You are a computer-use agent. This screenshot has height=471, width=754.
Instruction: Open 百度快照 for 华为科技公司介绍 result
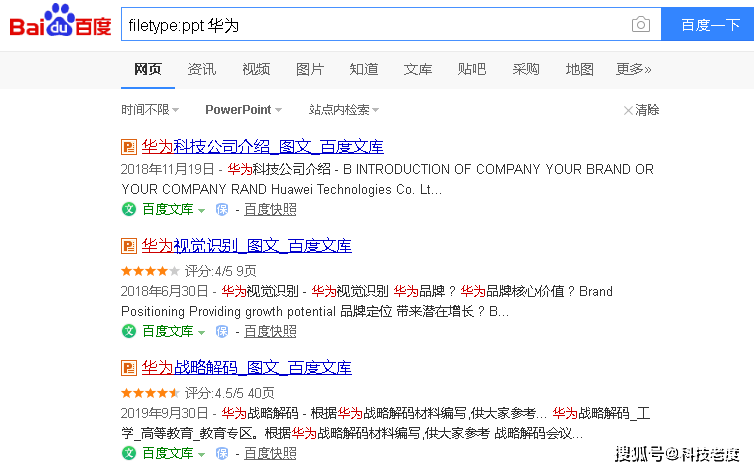click(x=270, y=210)
